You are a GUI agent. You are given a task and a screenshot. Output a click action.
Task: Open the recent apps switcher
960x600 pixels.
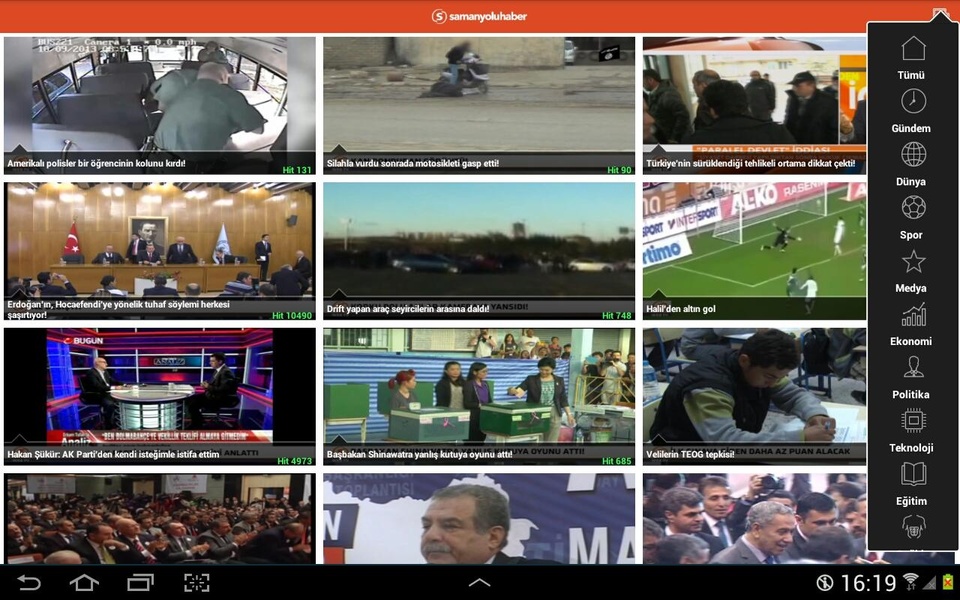tap(140, 582)
